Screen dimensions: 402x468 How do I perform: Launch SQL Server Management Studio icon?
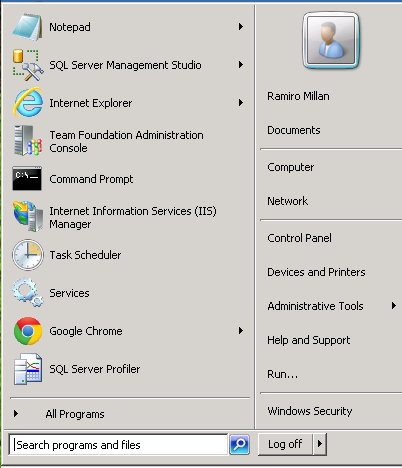(28, 65)
